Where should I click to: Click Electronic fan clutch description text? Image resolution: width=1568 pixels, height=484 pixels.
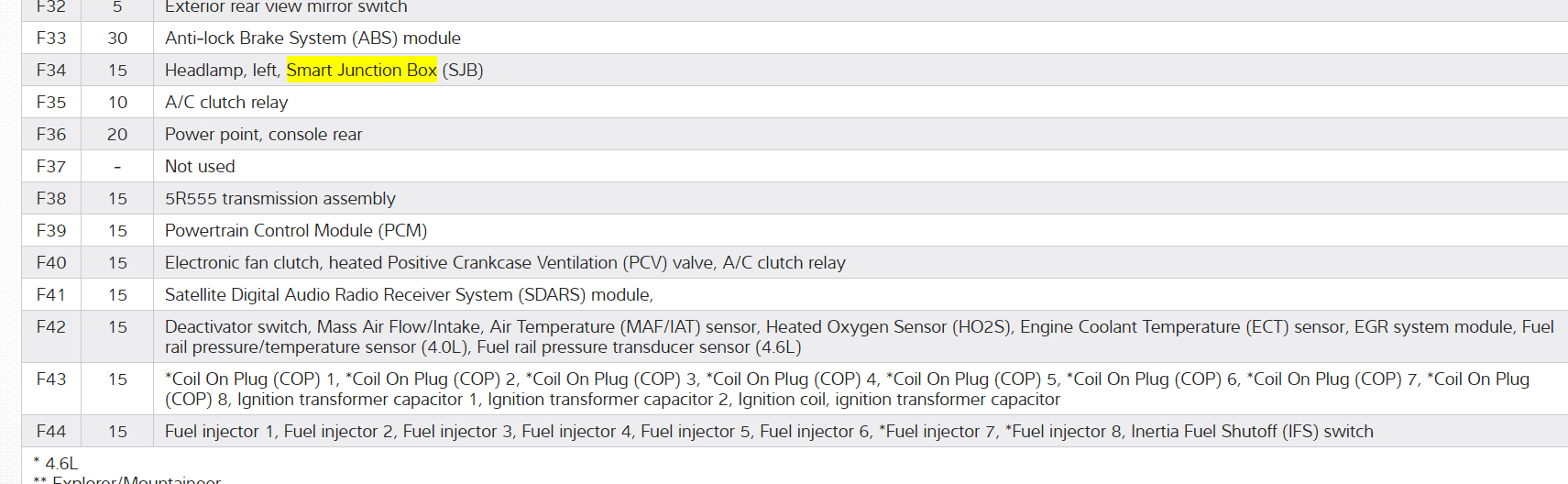pos(505,263)
